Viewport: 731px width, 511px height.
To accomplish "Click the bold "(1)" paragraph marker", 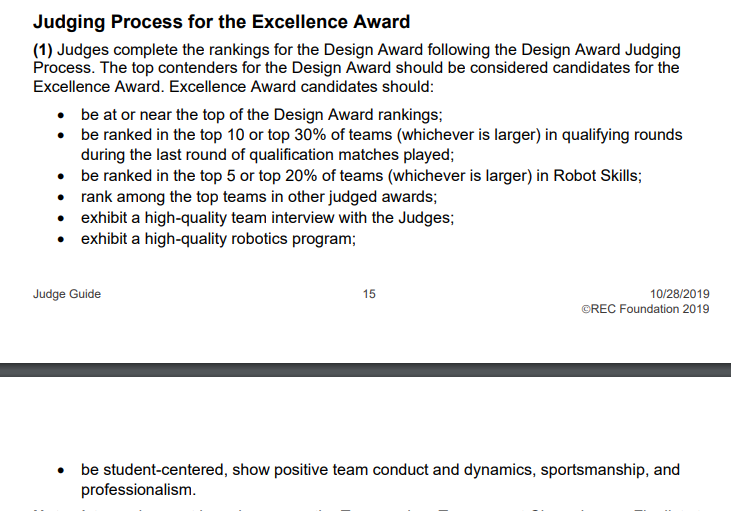I will pyautogui.click(x=43, y=50).
